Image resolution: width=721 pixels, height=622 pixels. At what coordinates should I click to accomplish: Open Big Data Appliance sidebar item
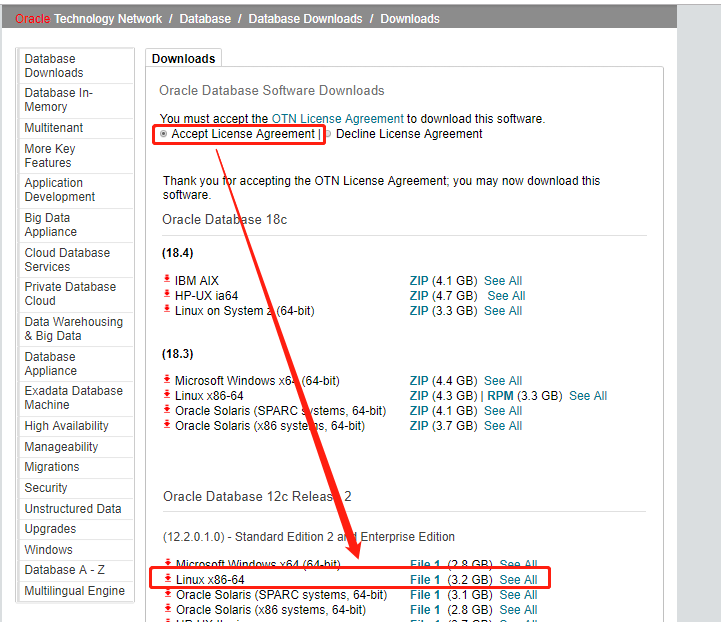[76, 225]
